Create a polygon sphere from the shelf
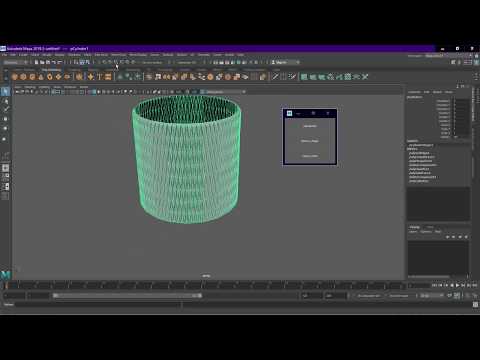The height and width of the screenshot is (360, 480). coord(14,77)
